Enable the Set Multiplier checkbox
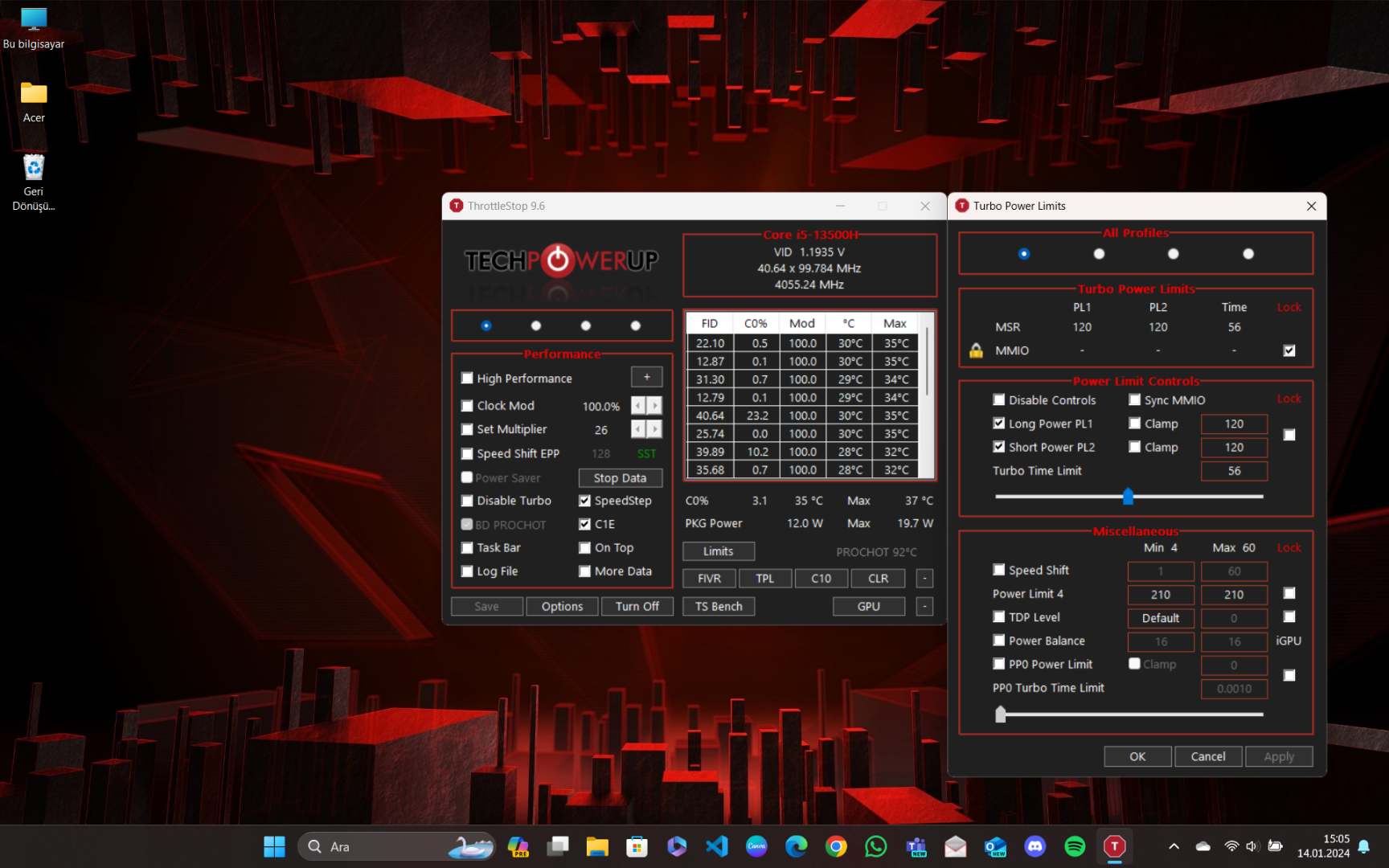The image size is (1389, 868). click(467, 429)
